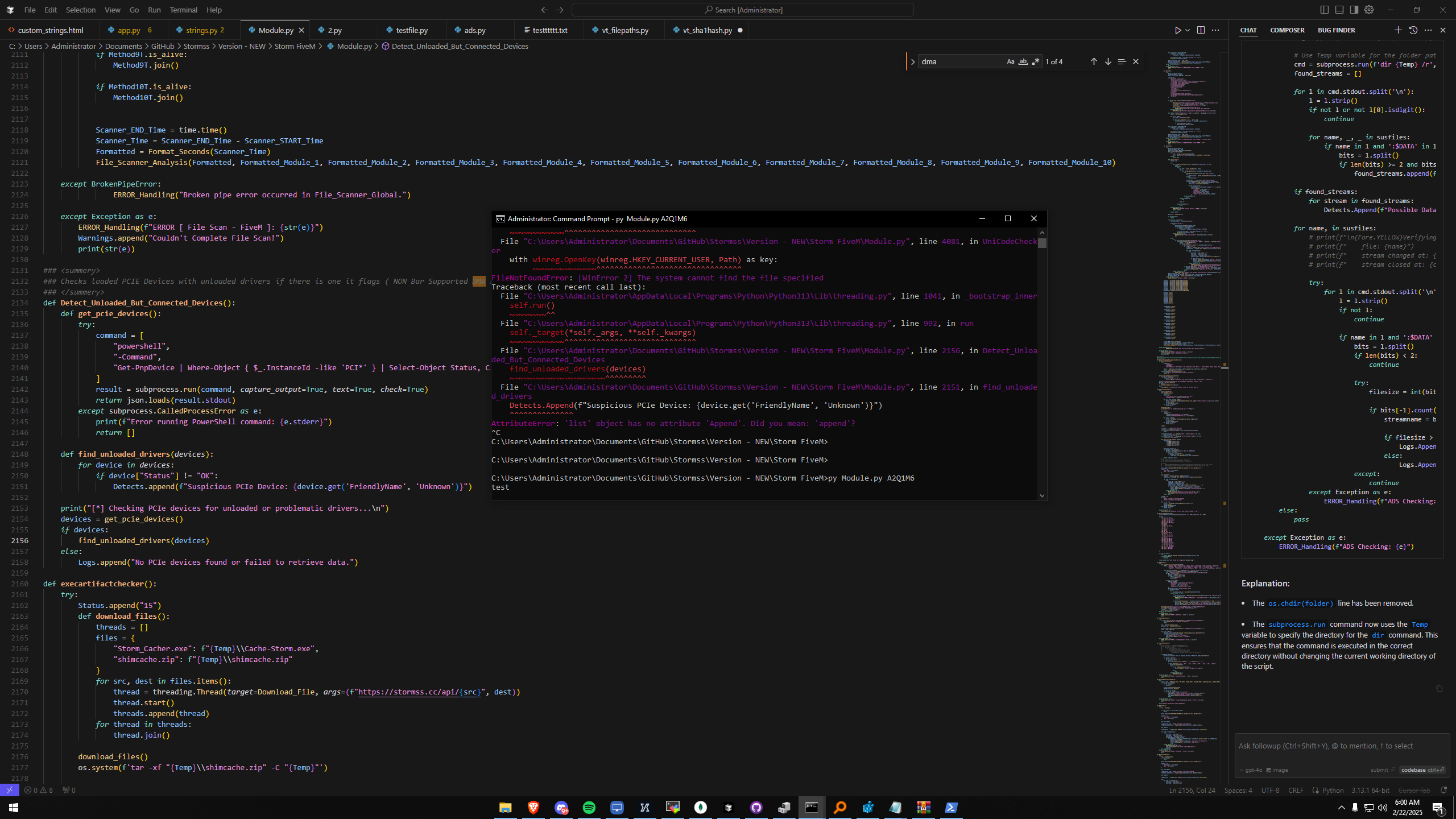Split the editor right
Viewport: 1456px width, 819px height.
[1201, 30]
